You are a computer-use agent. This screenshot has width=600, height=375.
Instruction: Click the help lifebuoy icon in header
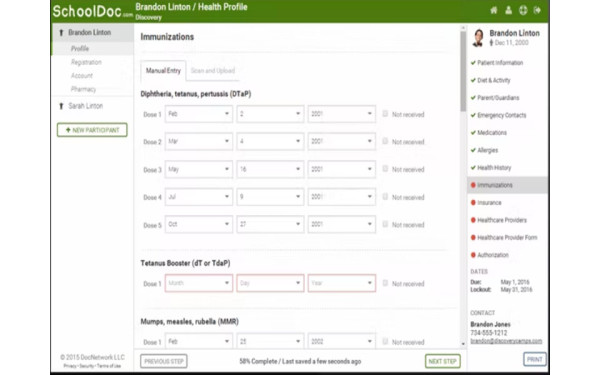tap(523, 10)
